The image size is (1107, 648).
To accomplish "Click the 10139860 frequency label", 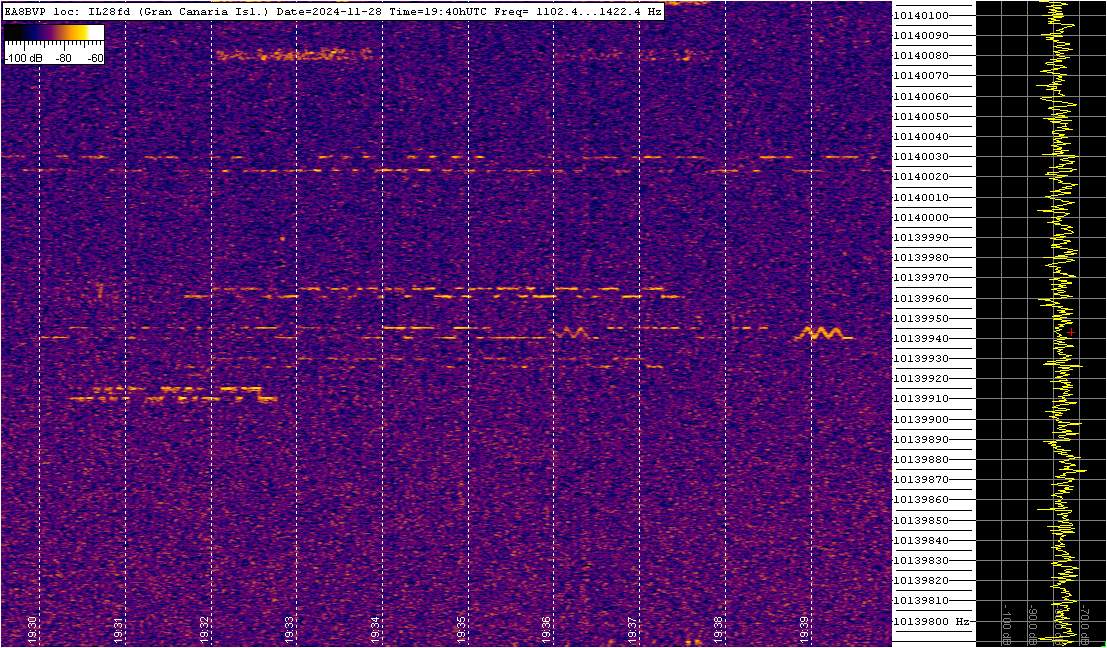I will [x=921, y=500].
